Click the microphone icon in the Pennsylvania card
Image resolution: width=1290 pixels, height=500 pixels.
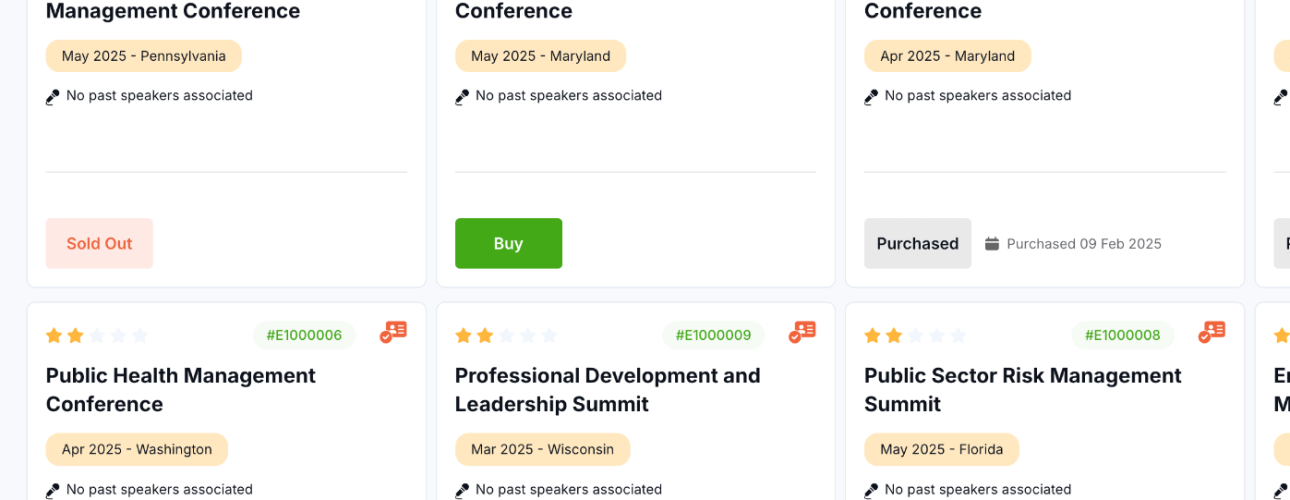coord(53,97)
